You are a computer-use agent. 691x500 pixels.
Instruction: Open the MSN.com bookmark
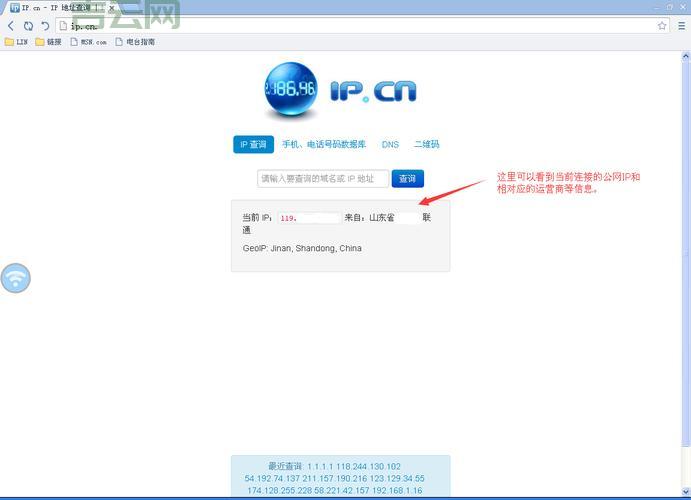89,42
